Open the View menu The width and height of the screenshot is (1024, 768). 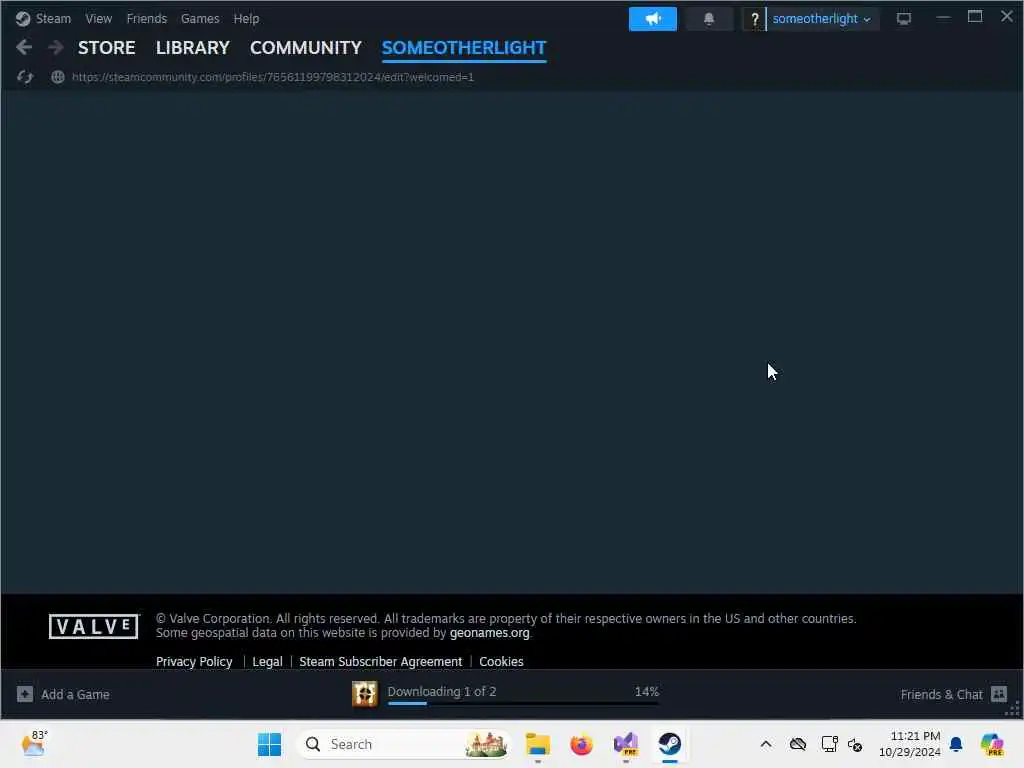[x=99, y=19]
